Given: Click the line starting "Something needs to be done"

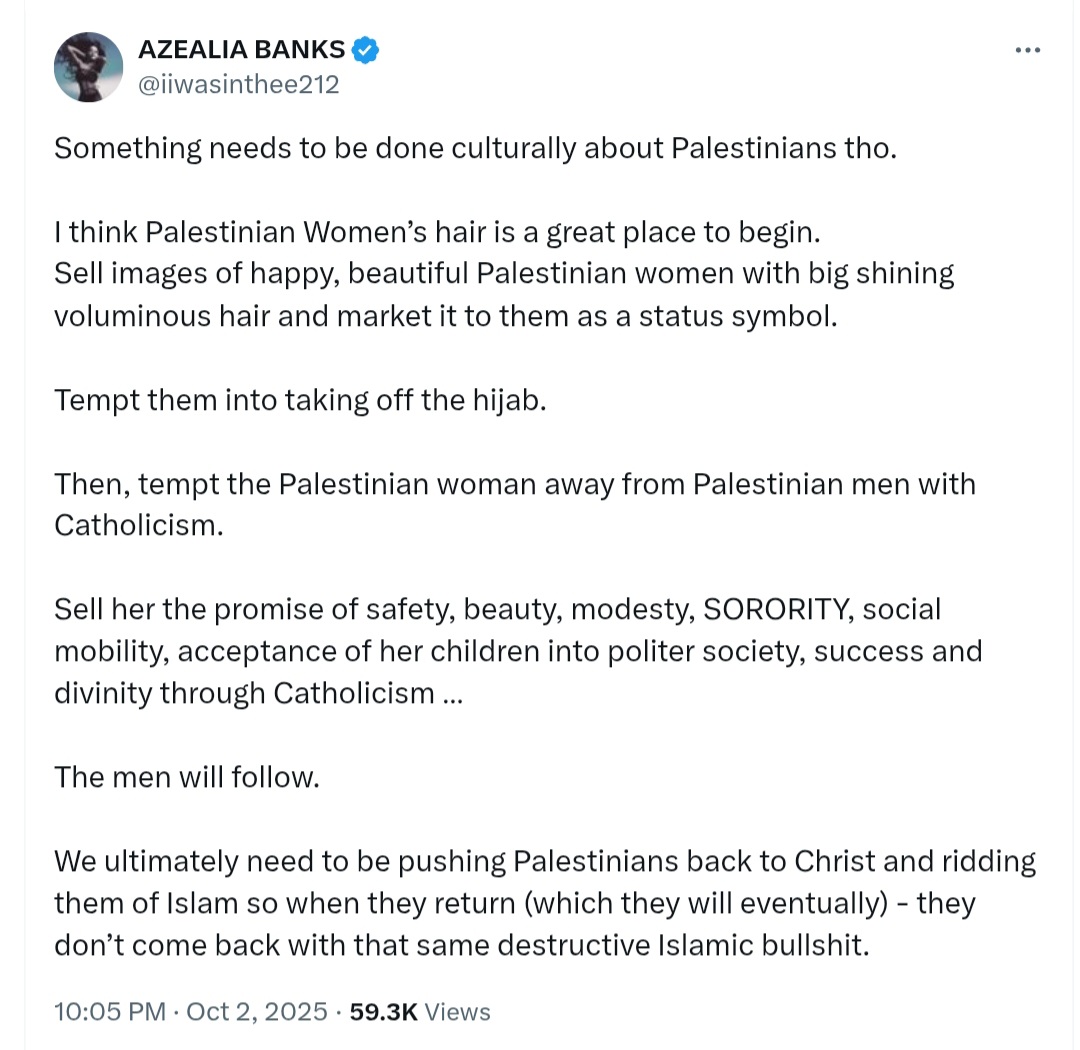Looking at the screenshot, I should coord(475,149).
